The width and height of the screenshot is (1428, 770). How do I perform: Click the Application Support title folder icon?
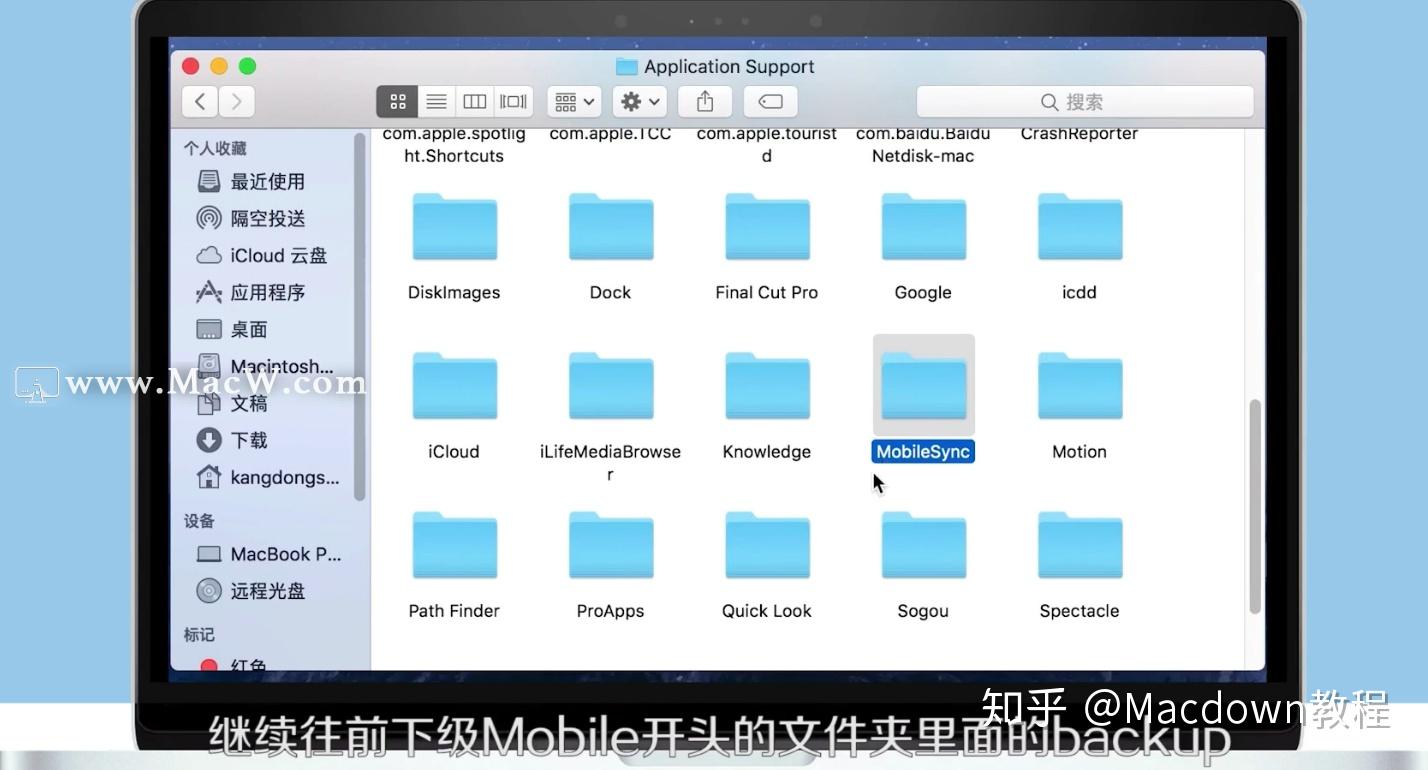[627, 66]
